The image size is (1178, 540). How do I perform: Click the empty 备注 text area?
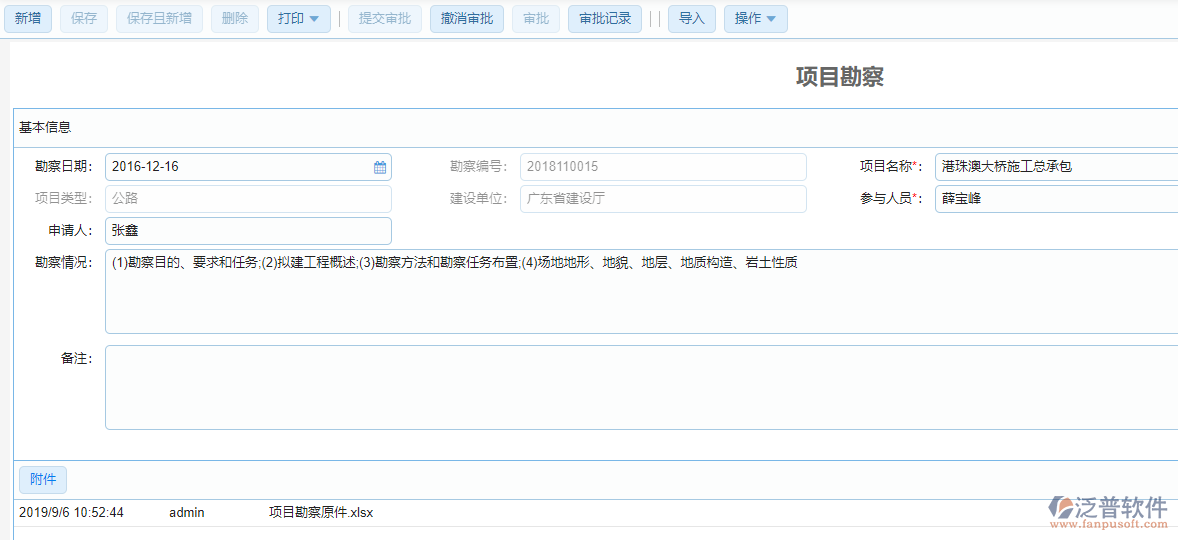(640, 387)
